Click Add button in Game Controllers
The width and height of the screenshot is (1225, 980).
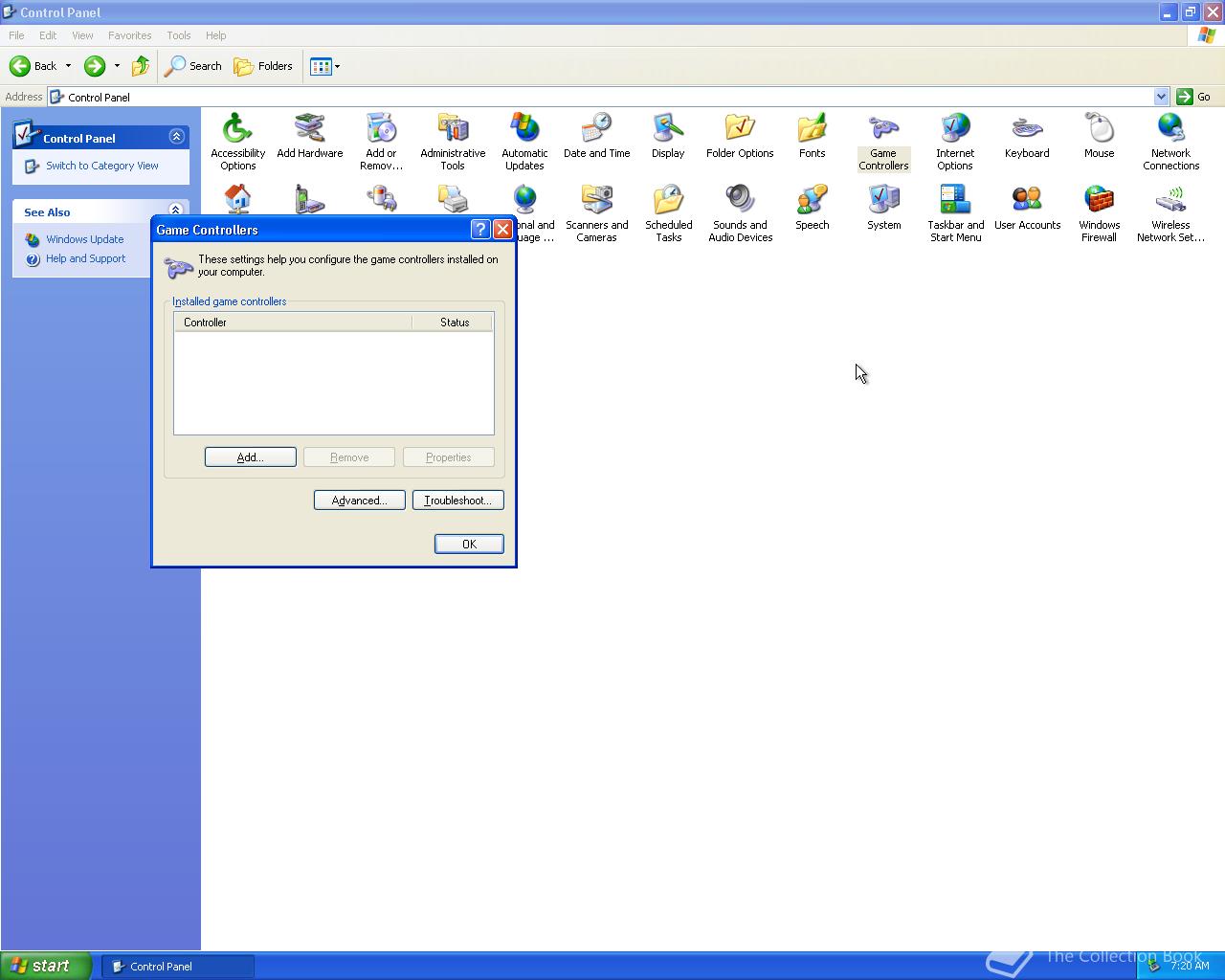pyautogui.click(x=250, y=457)
